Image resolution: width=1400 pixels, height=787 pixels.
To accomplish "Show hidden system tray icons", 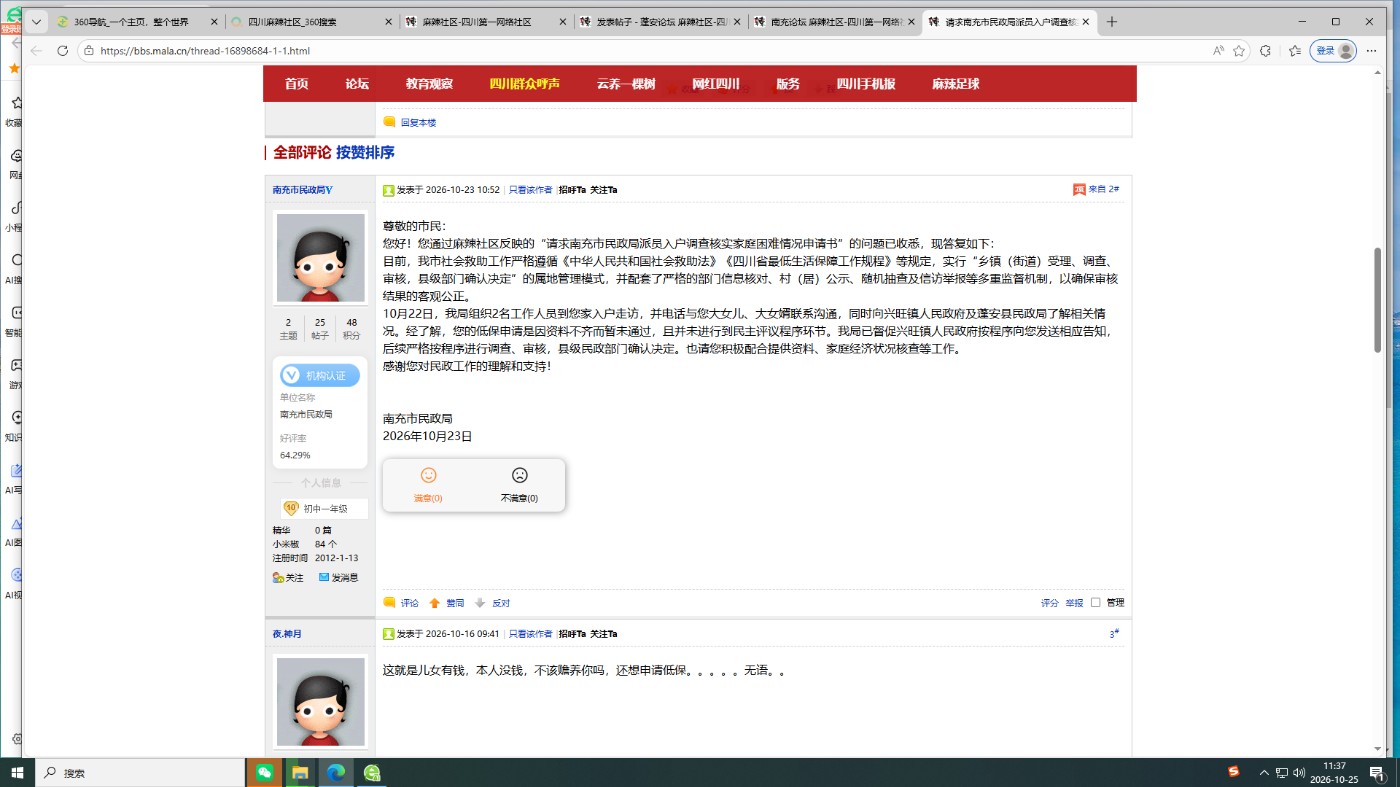I will tap(1264, 773).
